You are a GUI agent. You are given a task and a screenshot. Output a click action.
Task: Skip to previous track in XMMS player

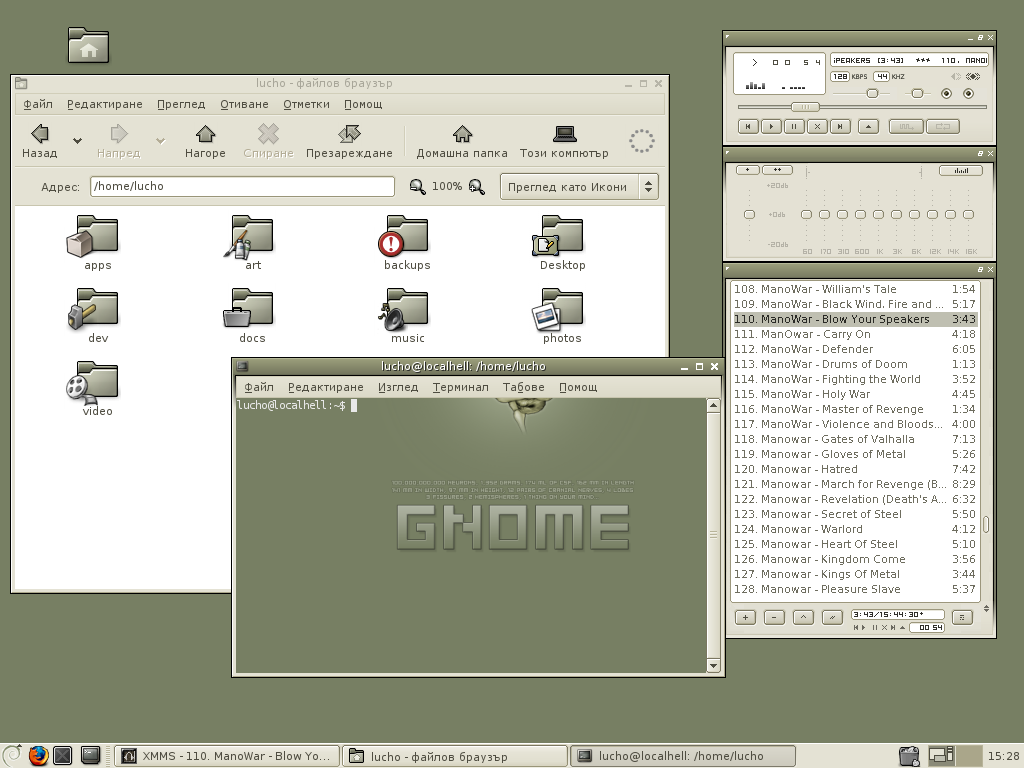click(x=748, y=127)
